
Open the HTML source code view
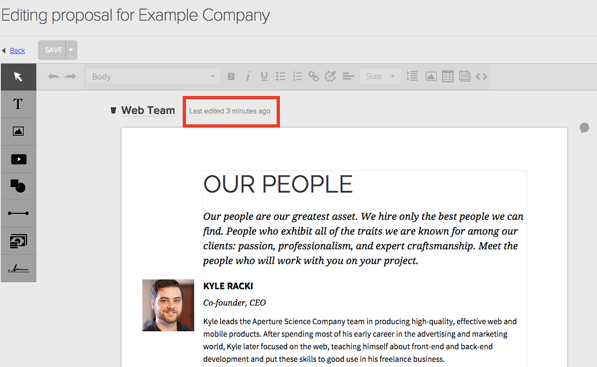tap(481, 77)
